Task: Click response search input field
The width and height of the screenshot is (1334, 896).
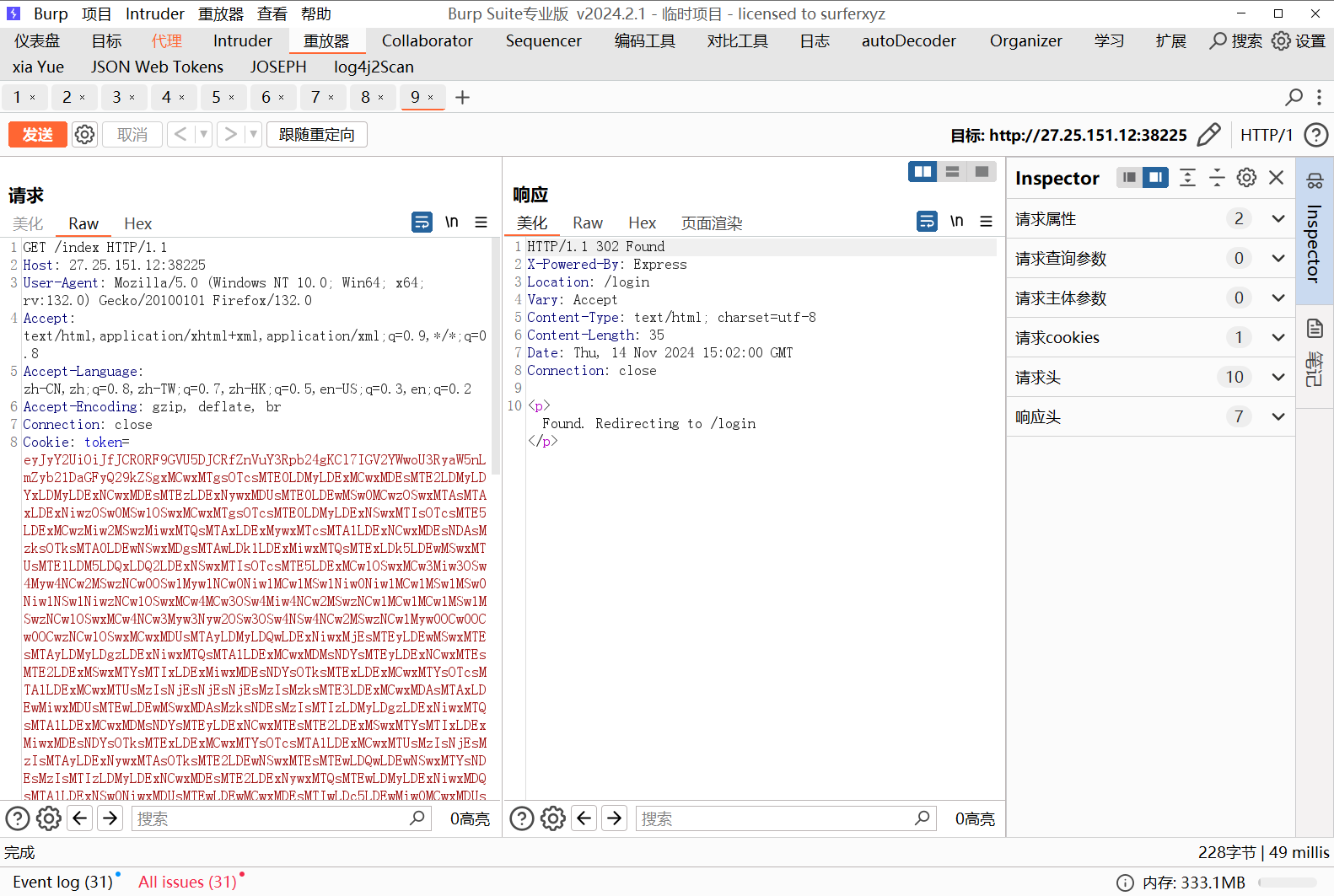Action: (x=785, y=818)
